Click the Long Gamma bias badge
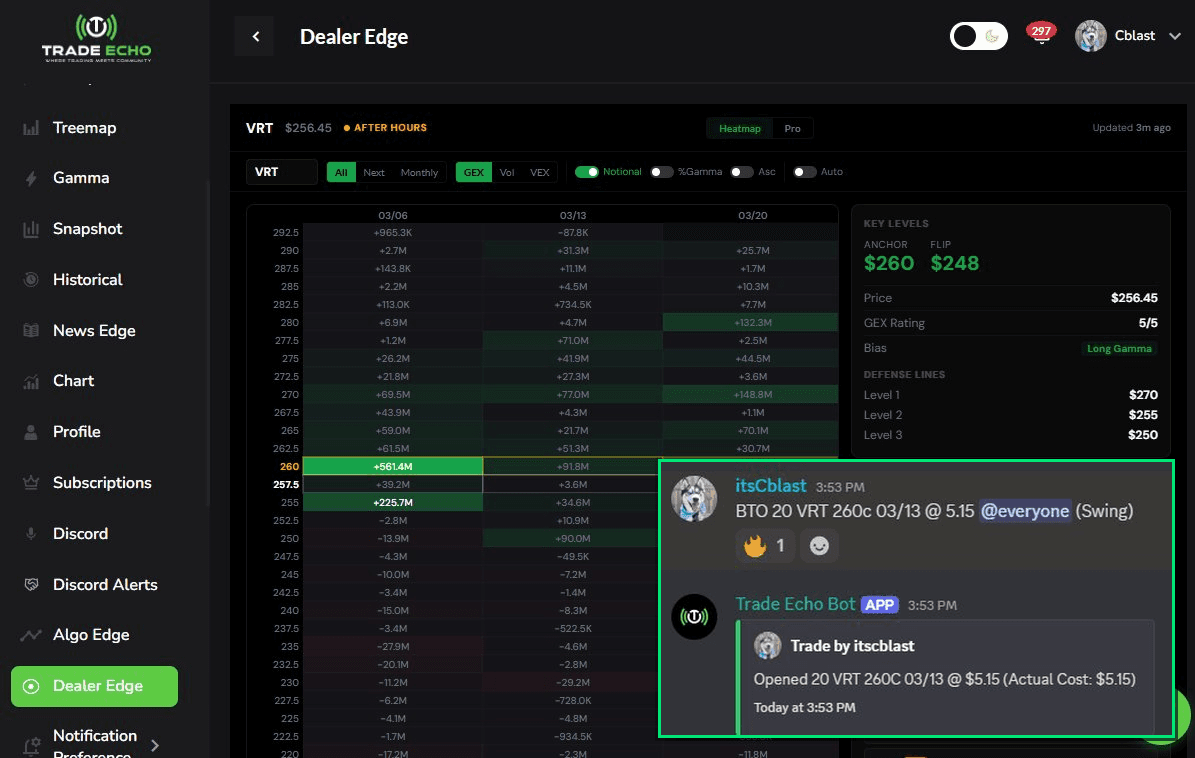This screenshot has width=1195, height=758. coord(1119,348)
